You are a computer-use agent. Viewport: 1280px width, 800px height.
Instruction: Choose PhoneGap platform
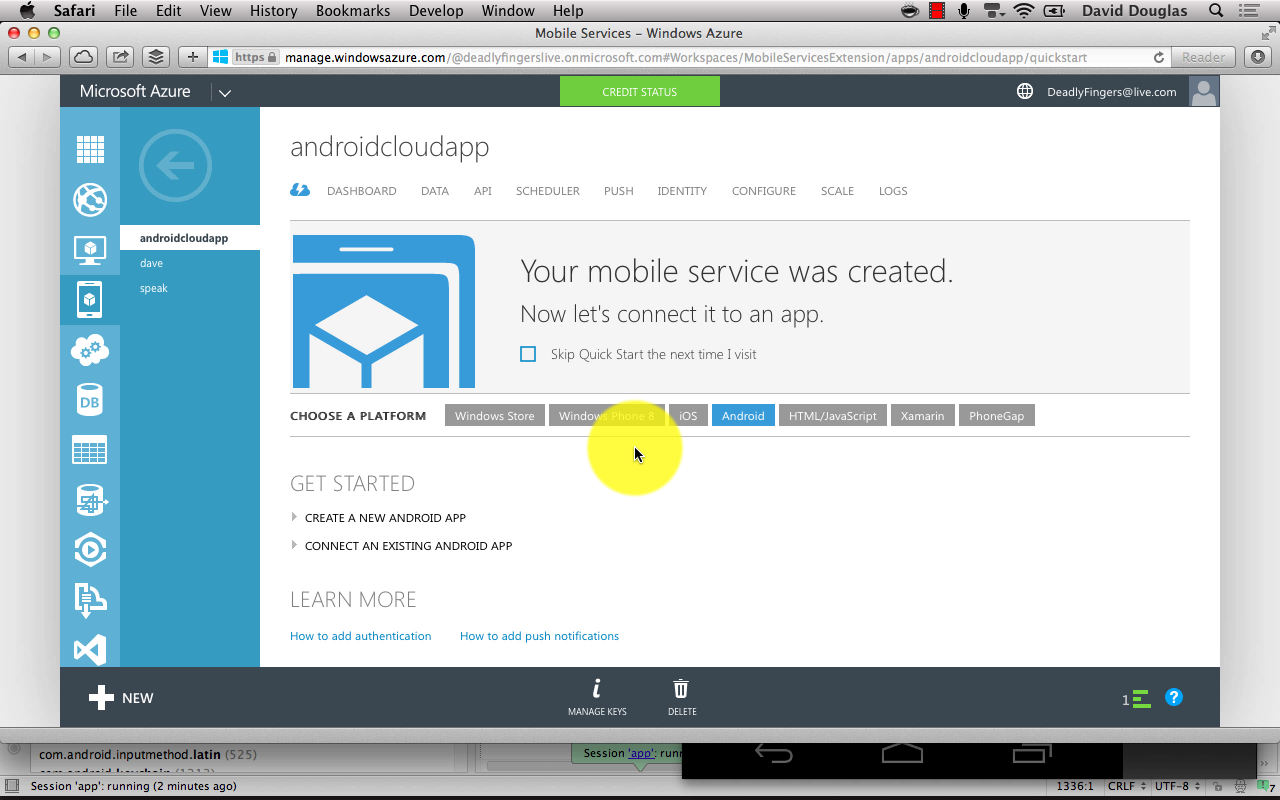(x=997, y=416)
